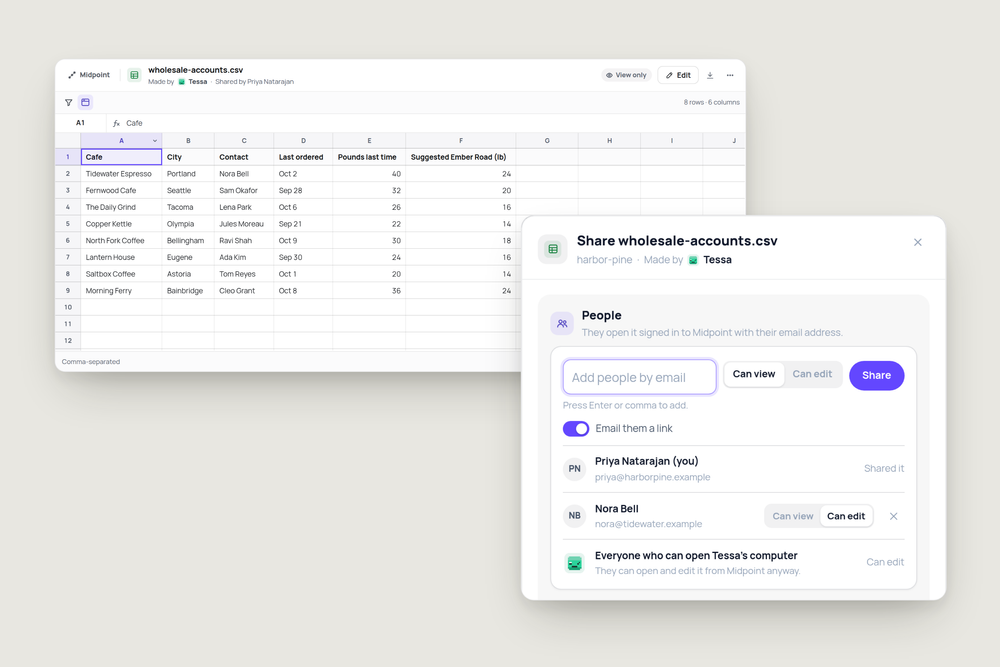Viewport: 1000px width, 667px height.
Task: Click the spreadsheet icon in the Share dialog header
Action: coord(553,249)
